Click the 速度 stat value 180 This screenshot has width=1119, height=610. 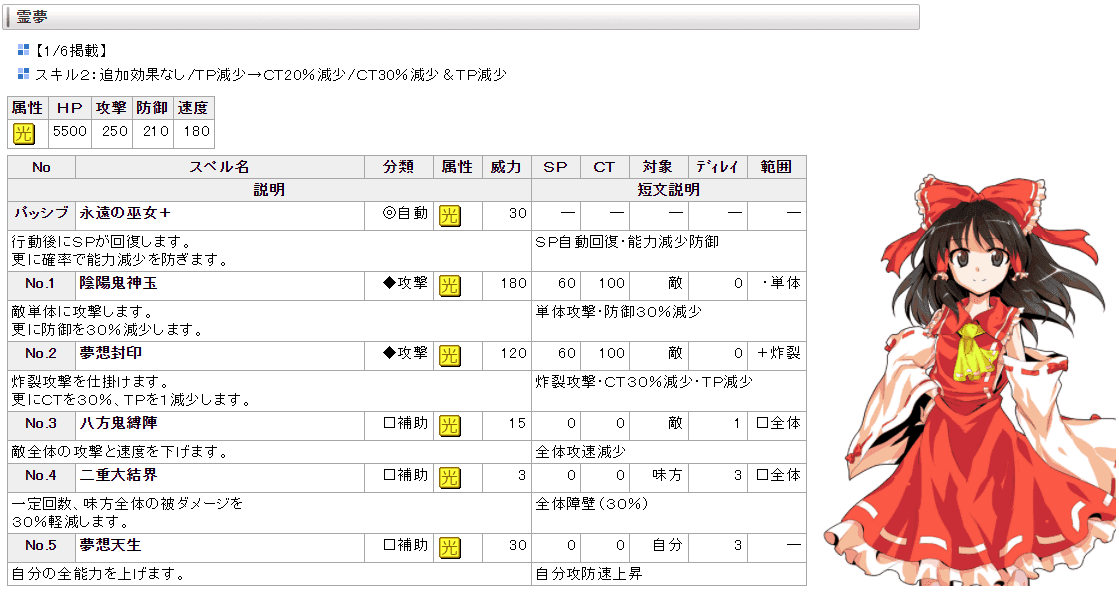[196, 131]
